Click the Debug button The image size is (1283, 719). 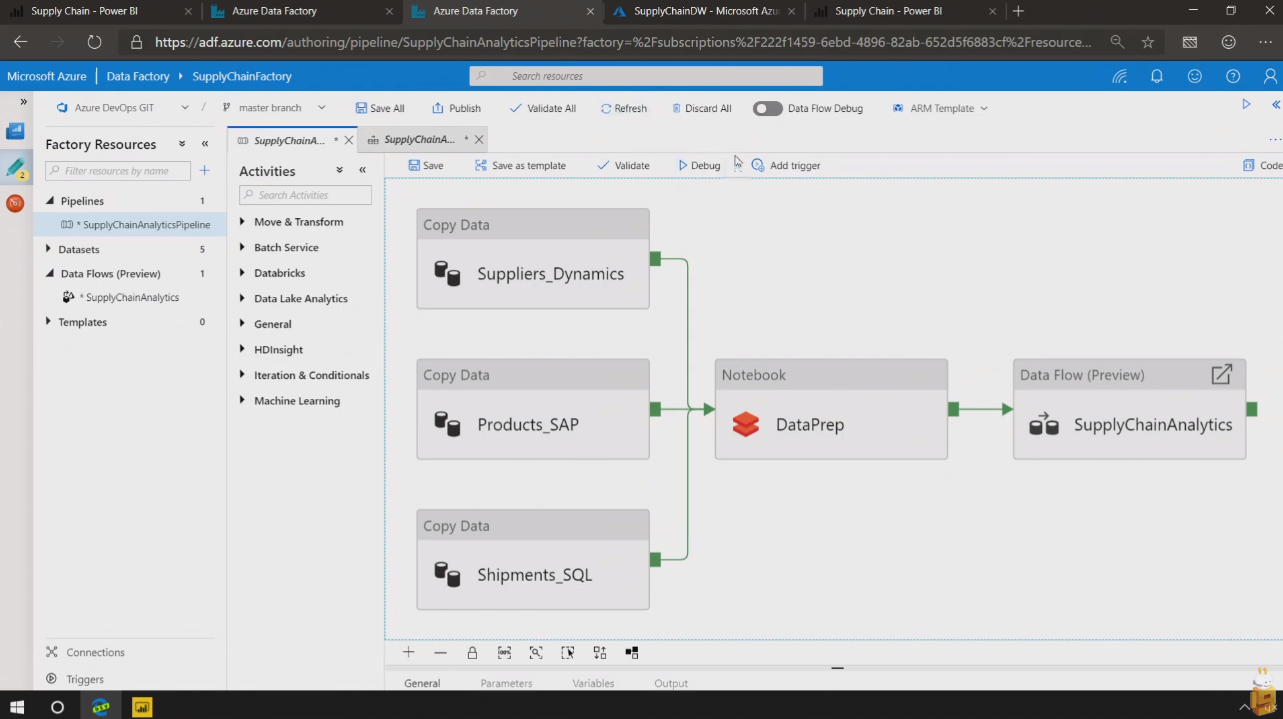699,165
